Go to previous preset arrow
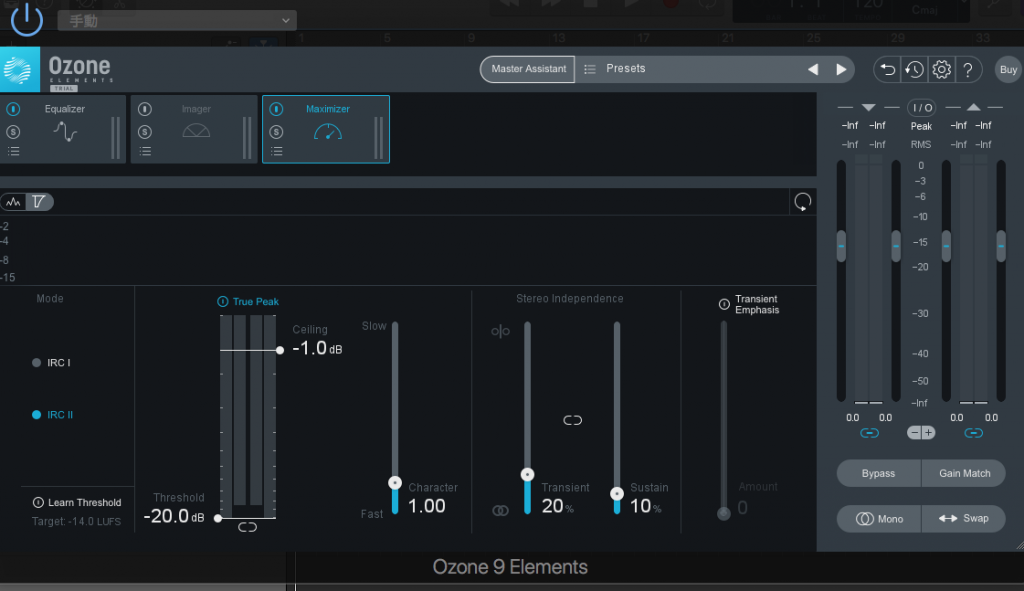The image size is (1024, 591). pyautogui.click(x=813, y=69)
